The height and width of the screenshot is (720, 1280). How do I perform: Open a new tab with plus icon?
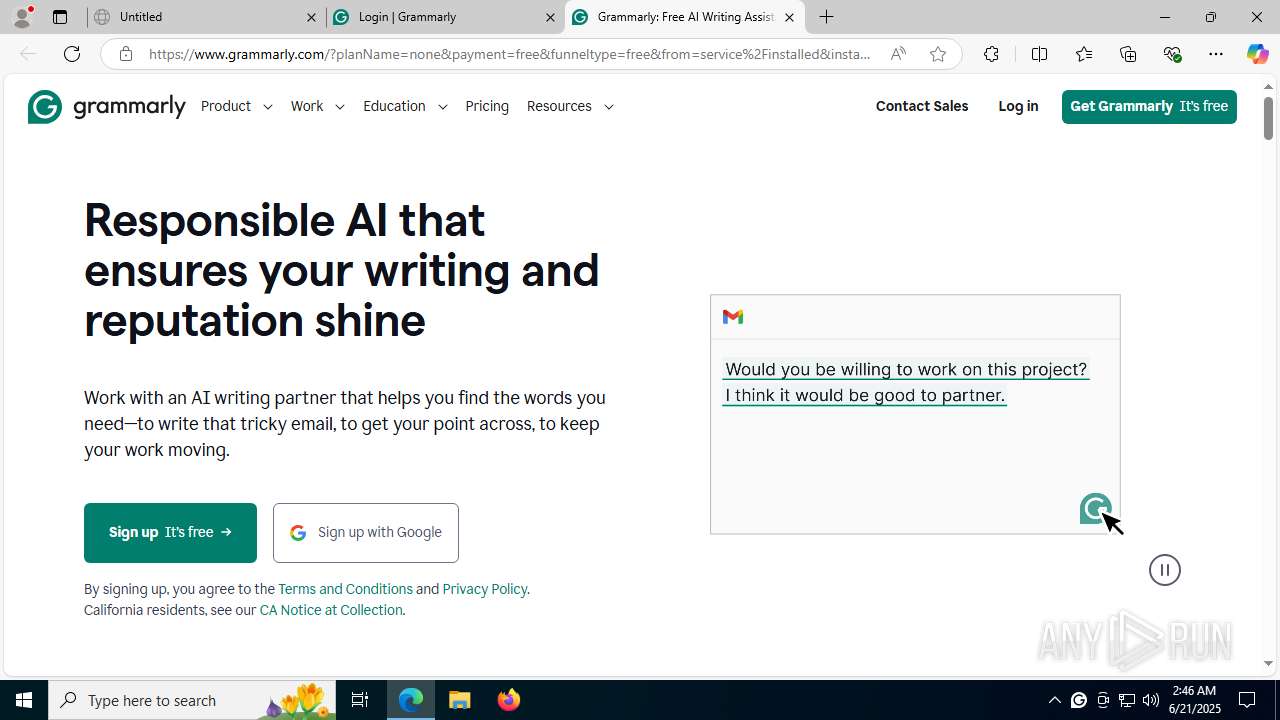pyautogui.click(x=827, y=17)
